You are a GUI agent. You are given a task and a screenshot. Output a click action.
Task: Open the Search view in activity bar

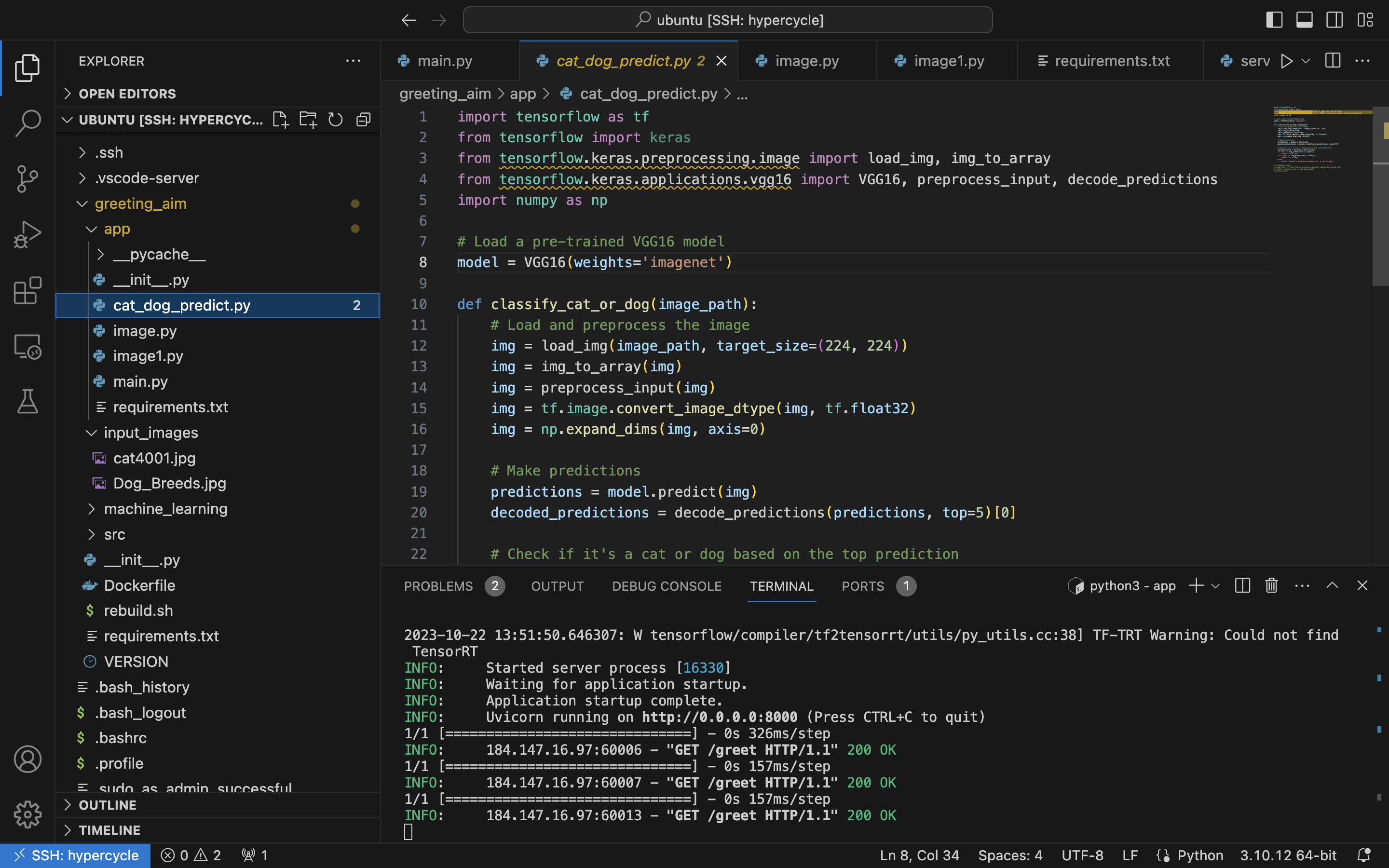click(x=27, y=123)
